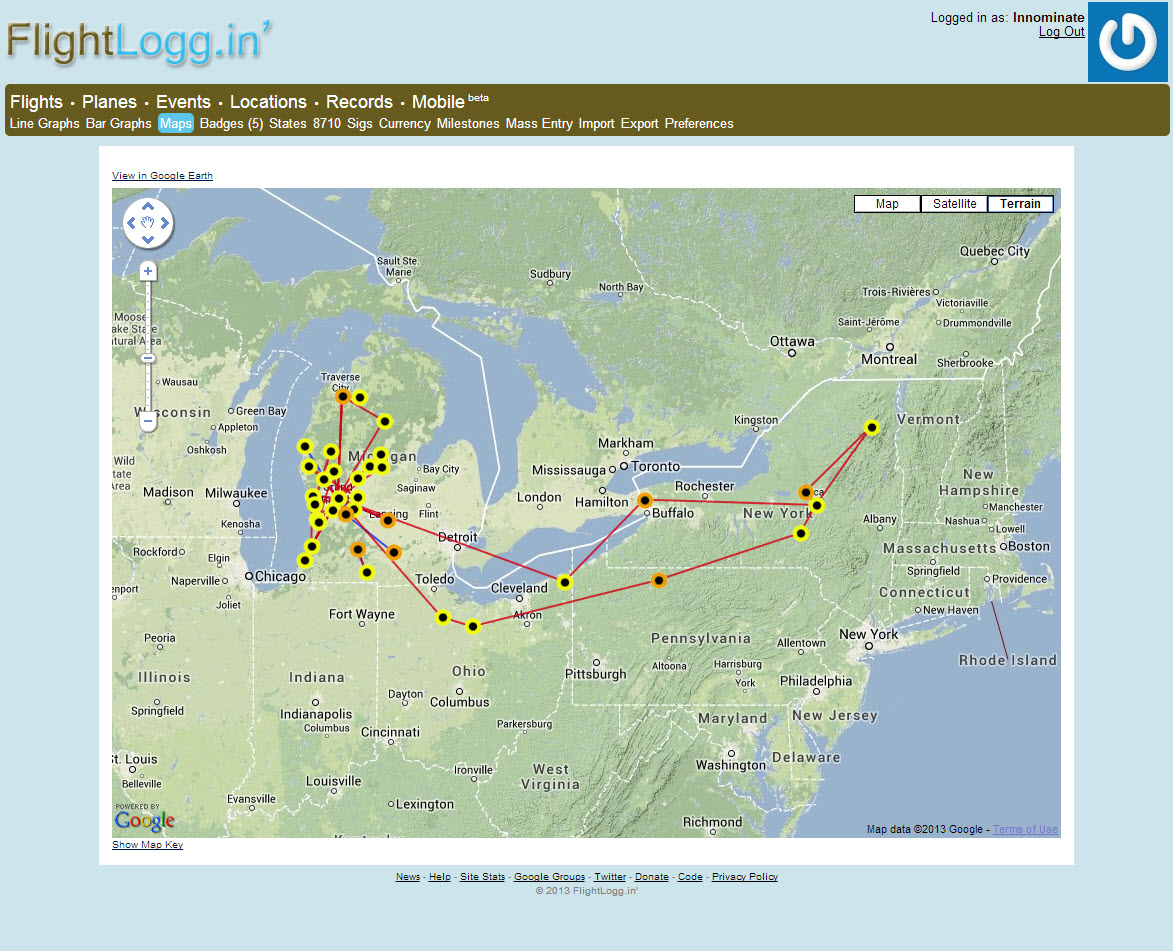Click the FlightLogg.in' logo

(x=138, y=41)
